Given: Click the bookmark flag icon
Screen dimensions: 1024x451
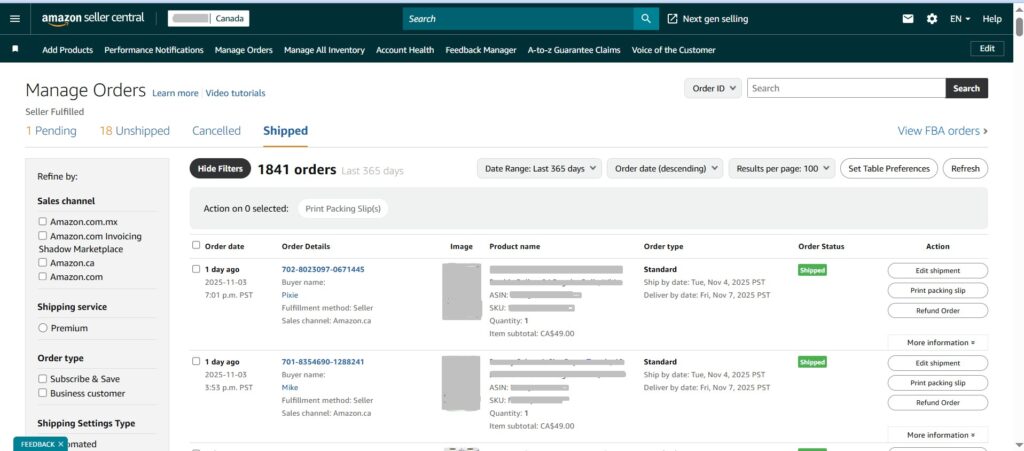Looking at the screenshot, I should pyautogui.click(x=15, y=49).
